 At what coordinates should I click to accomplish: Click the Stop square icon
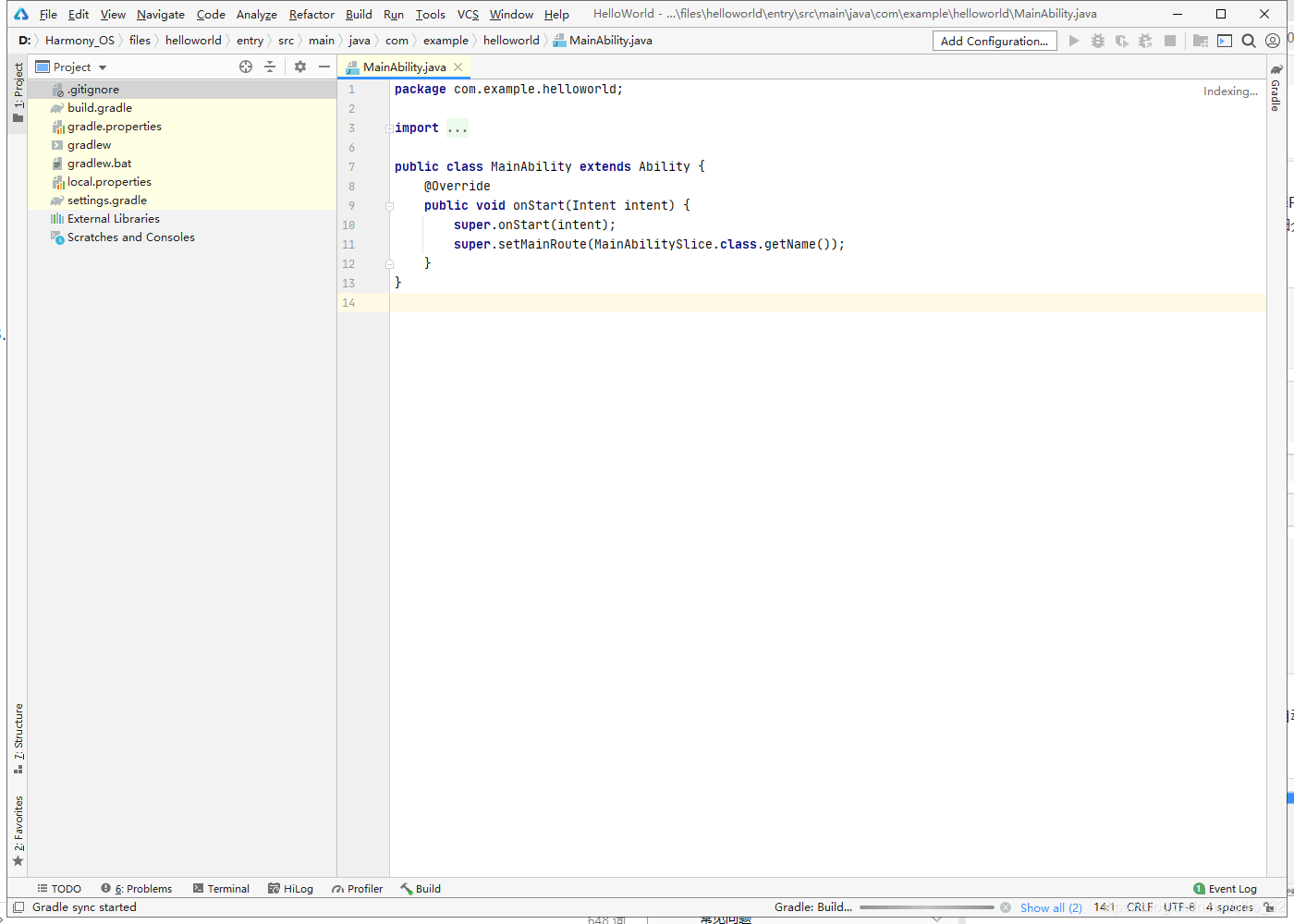click(1170, 41)
